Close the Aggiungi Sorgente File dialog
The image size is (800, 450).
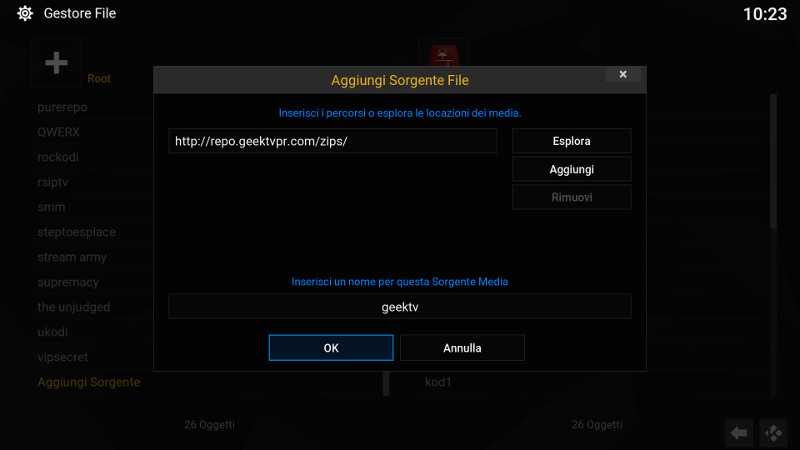tap(623, 74)
